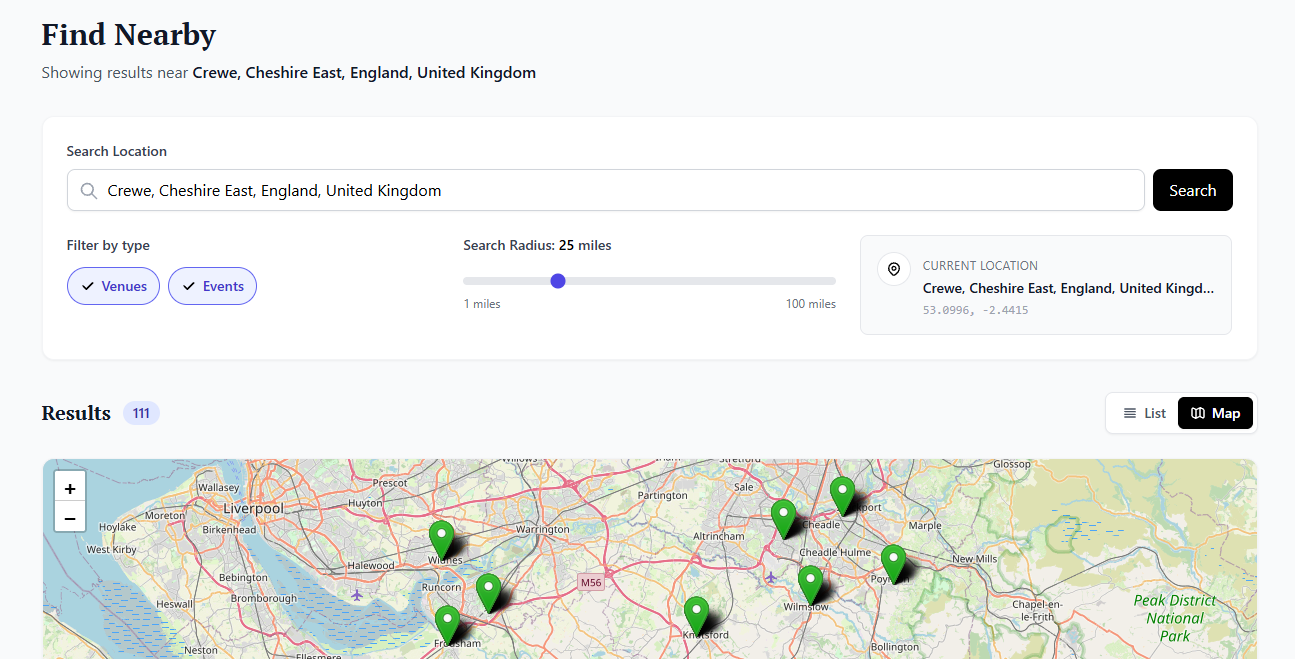Click Peak District National Park label
Screen dimensions: 1295x659
coord(1175,618)
